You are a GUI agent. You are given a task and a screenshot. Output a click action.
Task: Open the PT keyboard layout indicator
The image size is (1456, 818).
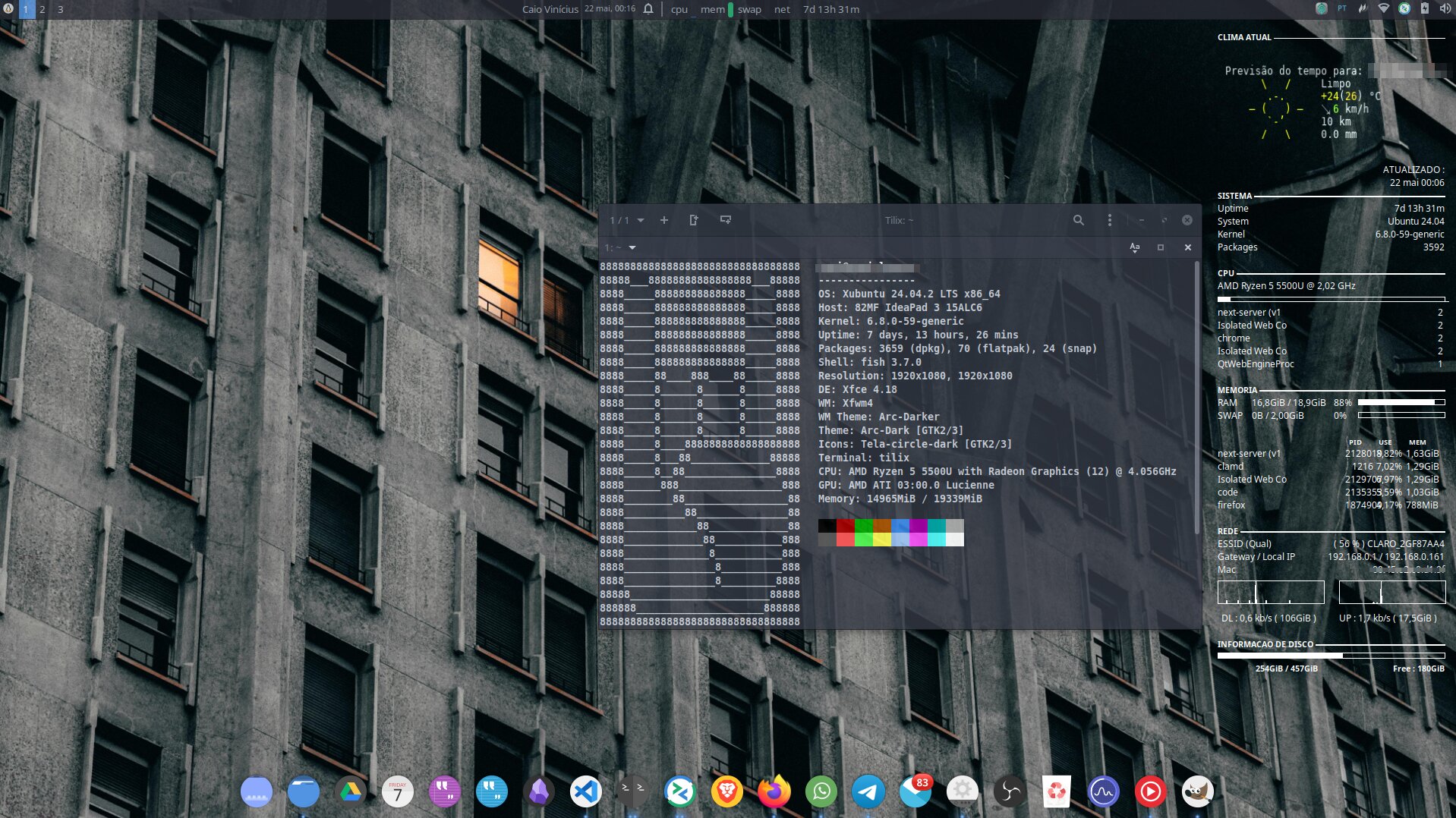pyautogui.click(x=1342, y=8)
